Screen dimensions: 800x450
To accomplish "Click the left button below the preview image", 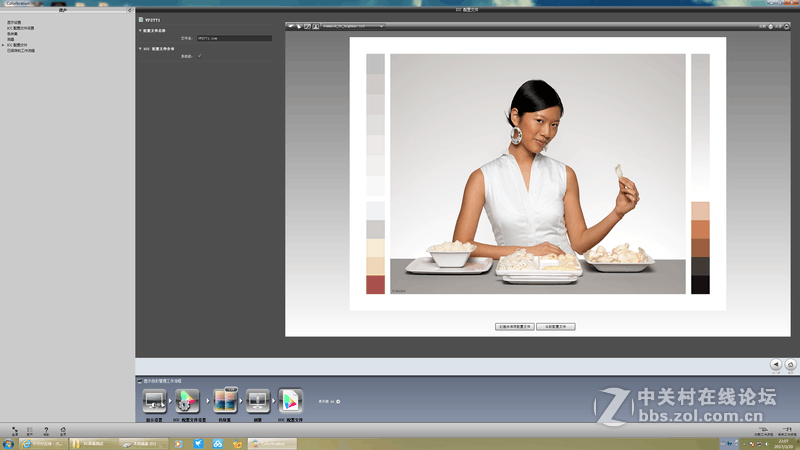I will [x=514, y=327].
